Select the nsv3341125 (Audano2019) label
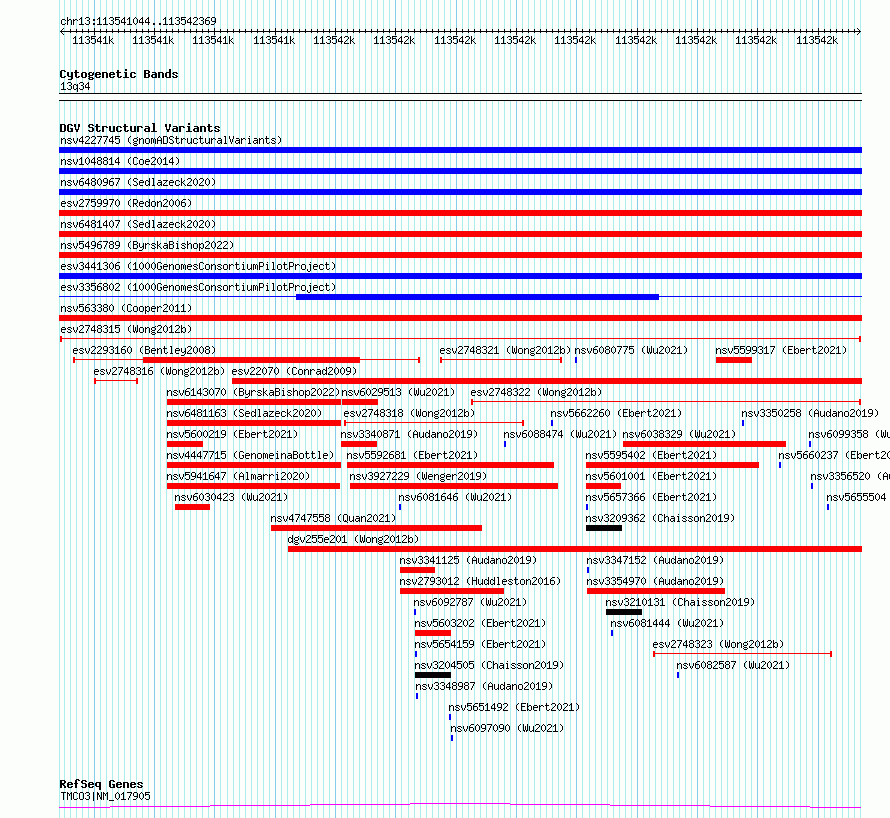The width and height of the screenshot is (890, 818). [x=468, y=560]
